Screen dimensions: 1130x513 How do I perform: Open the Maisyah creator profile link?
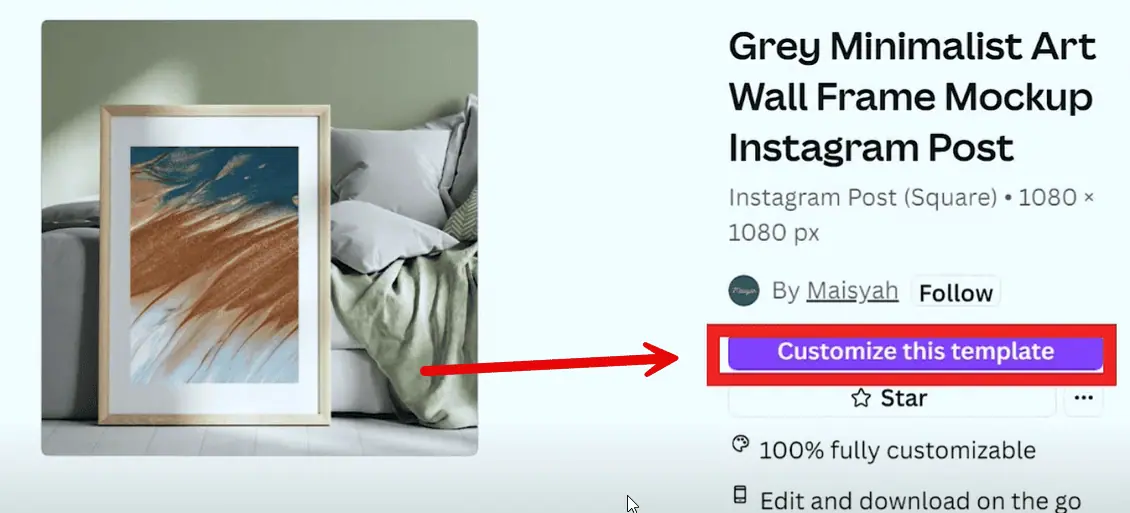pos(852,291)
